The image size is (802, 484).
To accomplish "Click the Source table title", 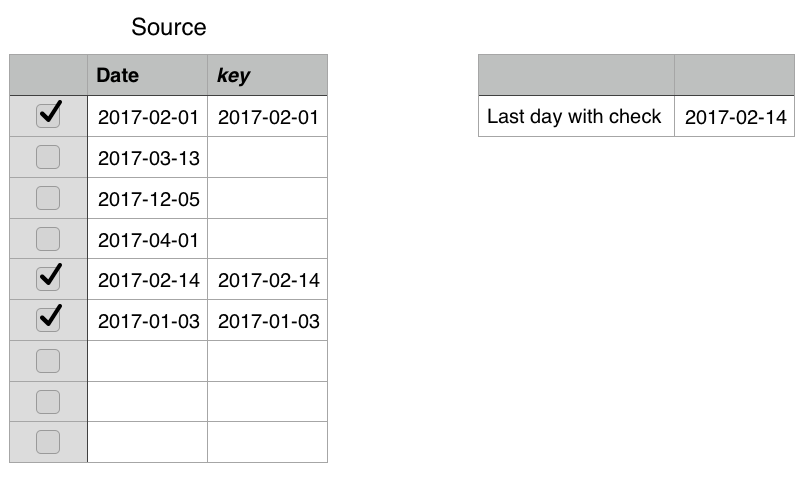I will 169,27.
